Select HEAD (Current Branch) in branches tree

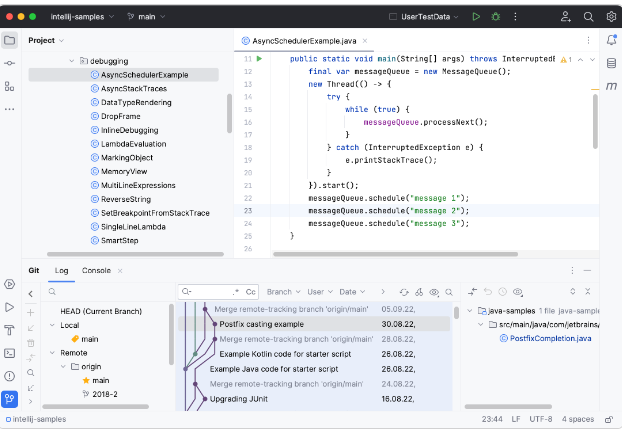101,311
